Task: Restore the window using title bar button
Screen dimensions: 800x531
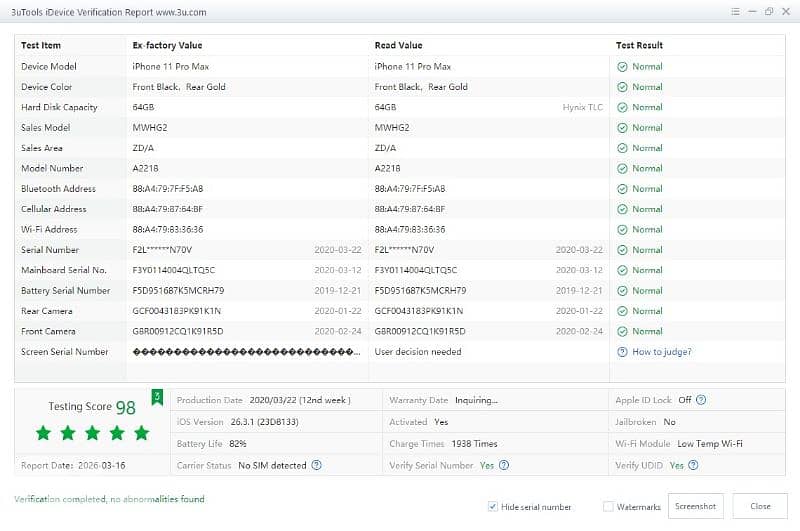Action: tap(768, 12)
